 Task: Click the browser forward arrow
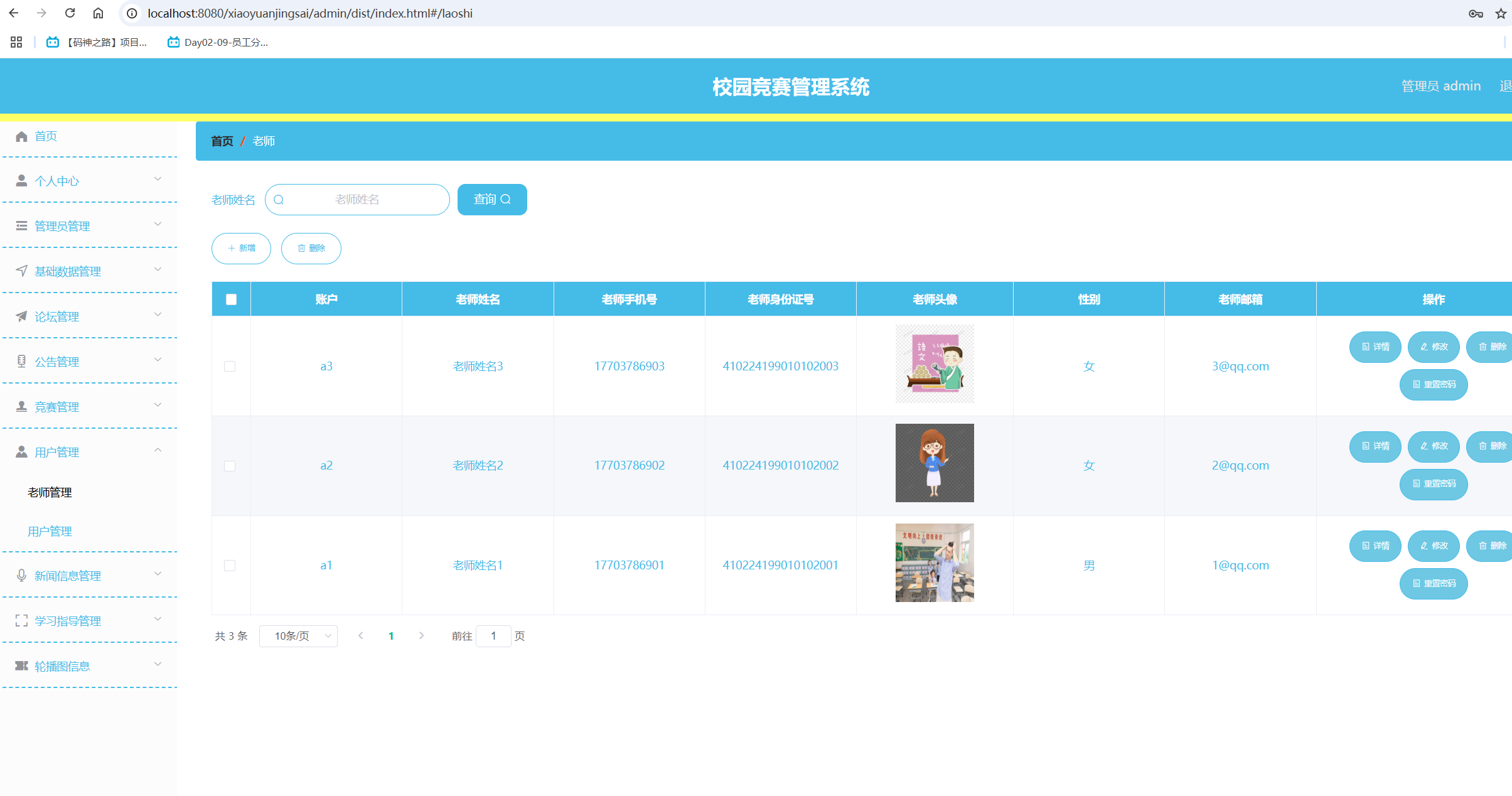click(x=41, y=13)
